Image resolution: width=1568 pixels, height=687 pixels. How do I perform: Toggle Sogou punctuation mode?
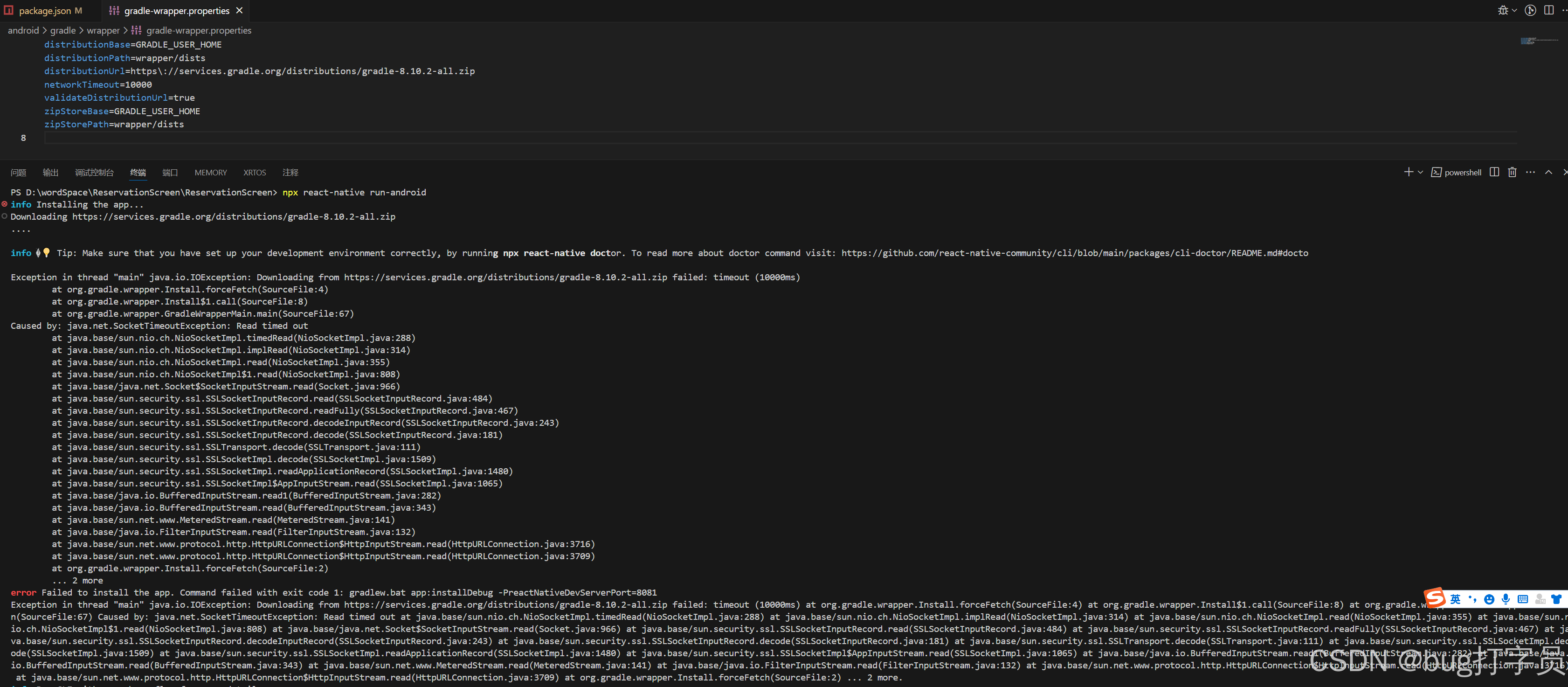pos(1472,599)
